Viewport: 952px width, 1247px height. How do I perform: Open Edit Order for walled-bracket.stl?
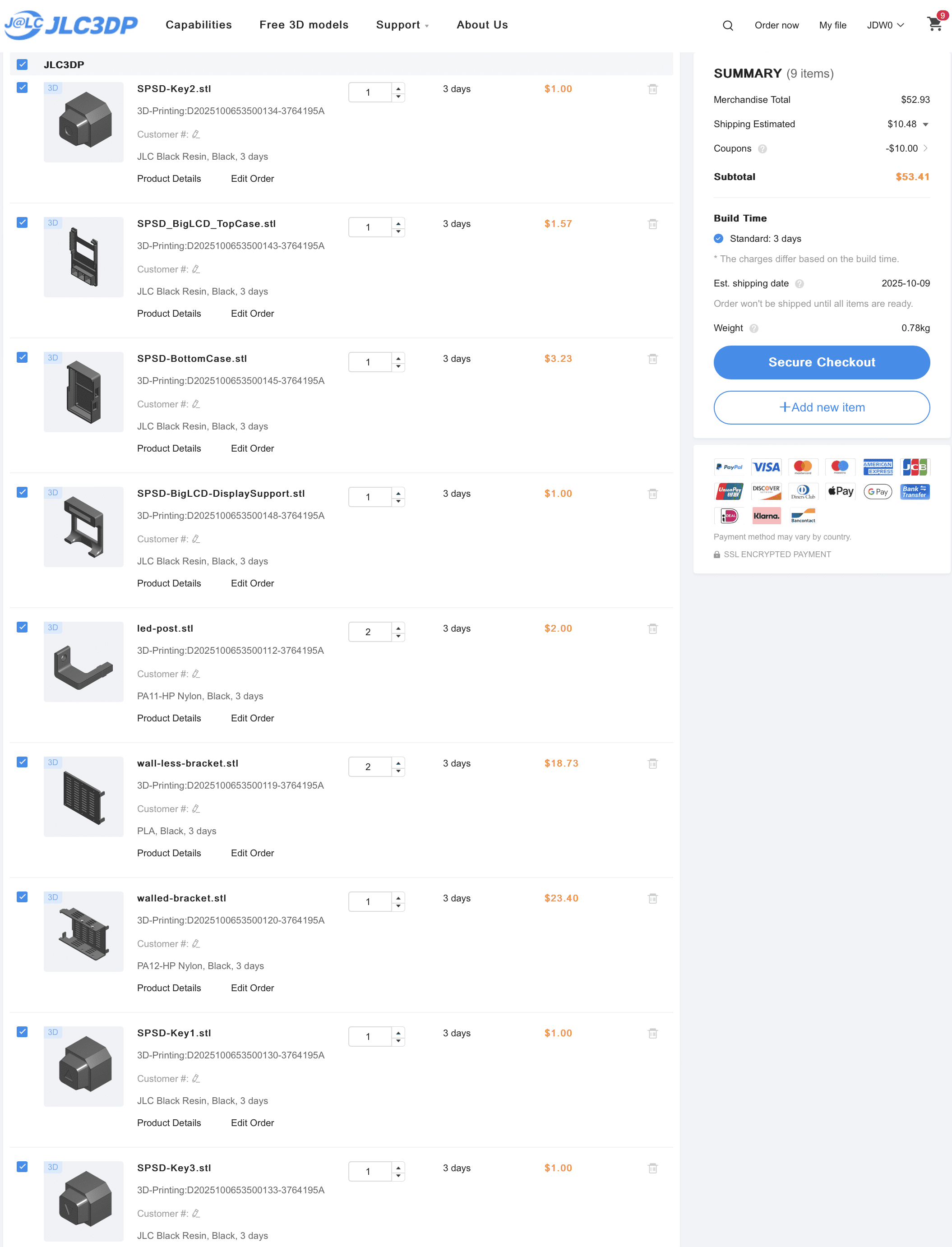pos(252,988)
